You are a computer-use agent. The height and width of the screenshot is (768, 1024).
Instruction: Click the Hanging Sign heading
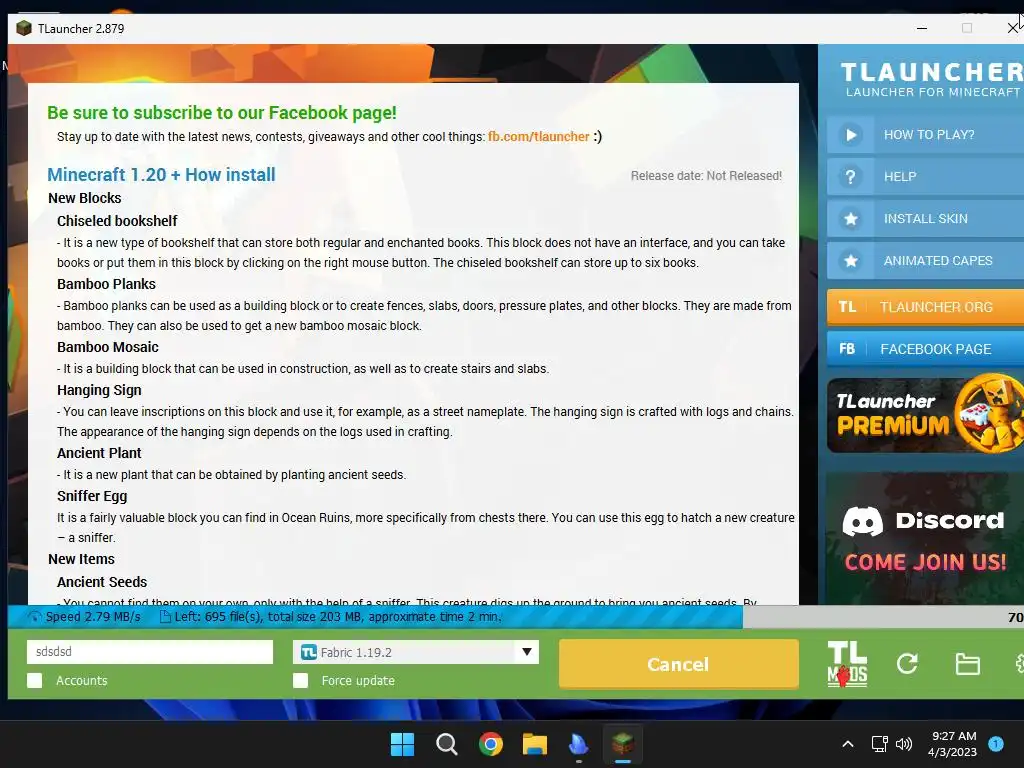tap(99, 390)
